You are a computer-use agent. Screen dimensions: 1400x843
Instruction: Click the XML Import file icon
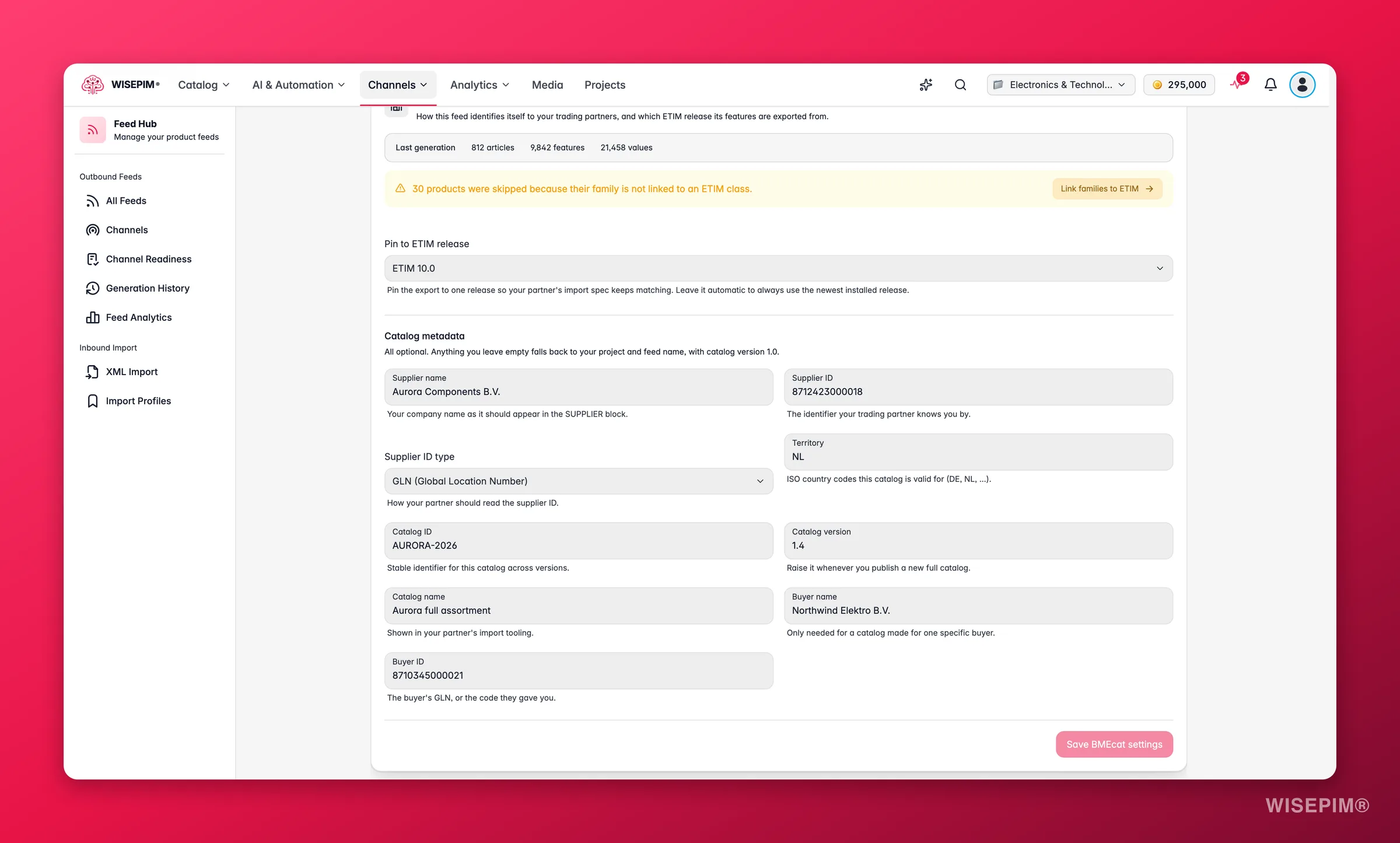[x=93, y=372]
